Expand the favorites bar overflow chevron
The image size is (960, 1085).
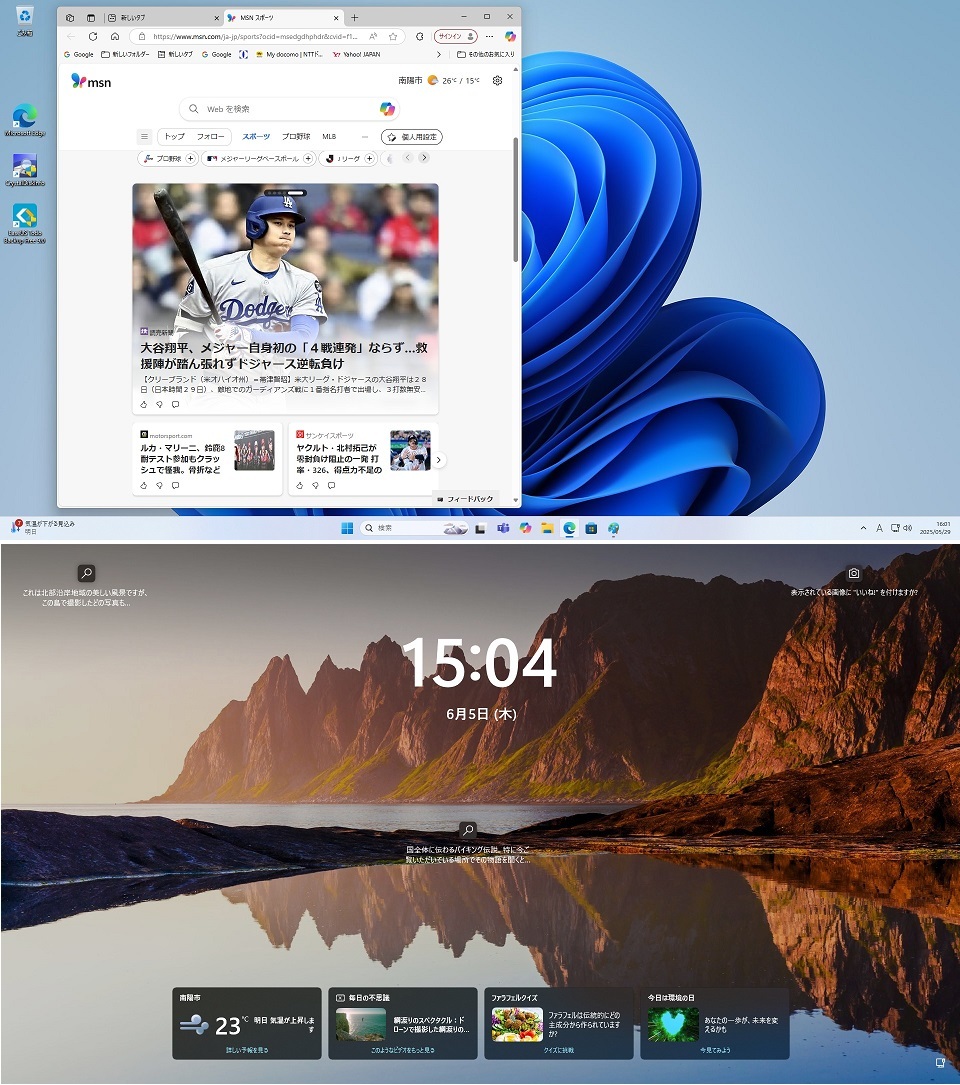point(438,54)
